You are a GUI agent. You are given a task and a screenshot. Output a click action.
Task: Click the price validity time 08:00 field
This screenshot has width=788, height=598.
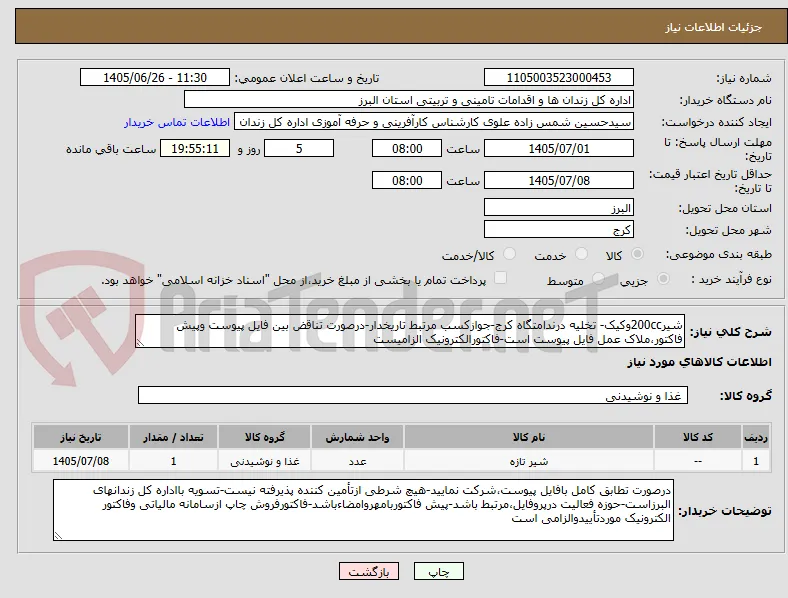click(x=407, y=180)
